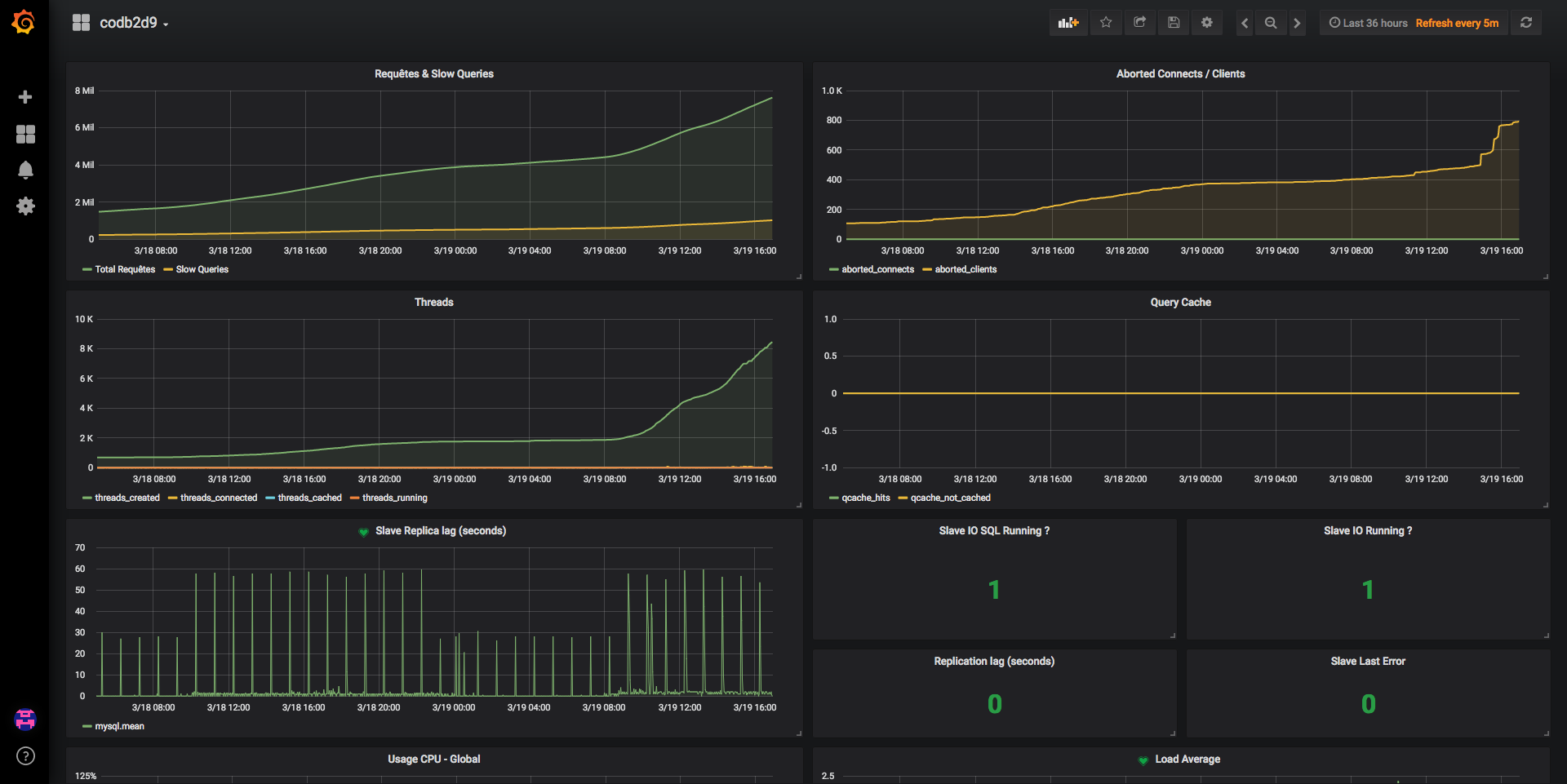Viewport: 1567px width, 784px height.
Task: Open dashboard settings gear in top bar
Action: (1207, 23)
